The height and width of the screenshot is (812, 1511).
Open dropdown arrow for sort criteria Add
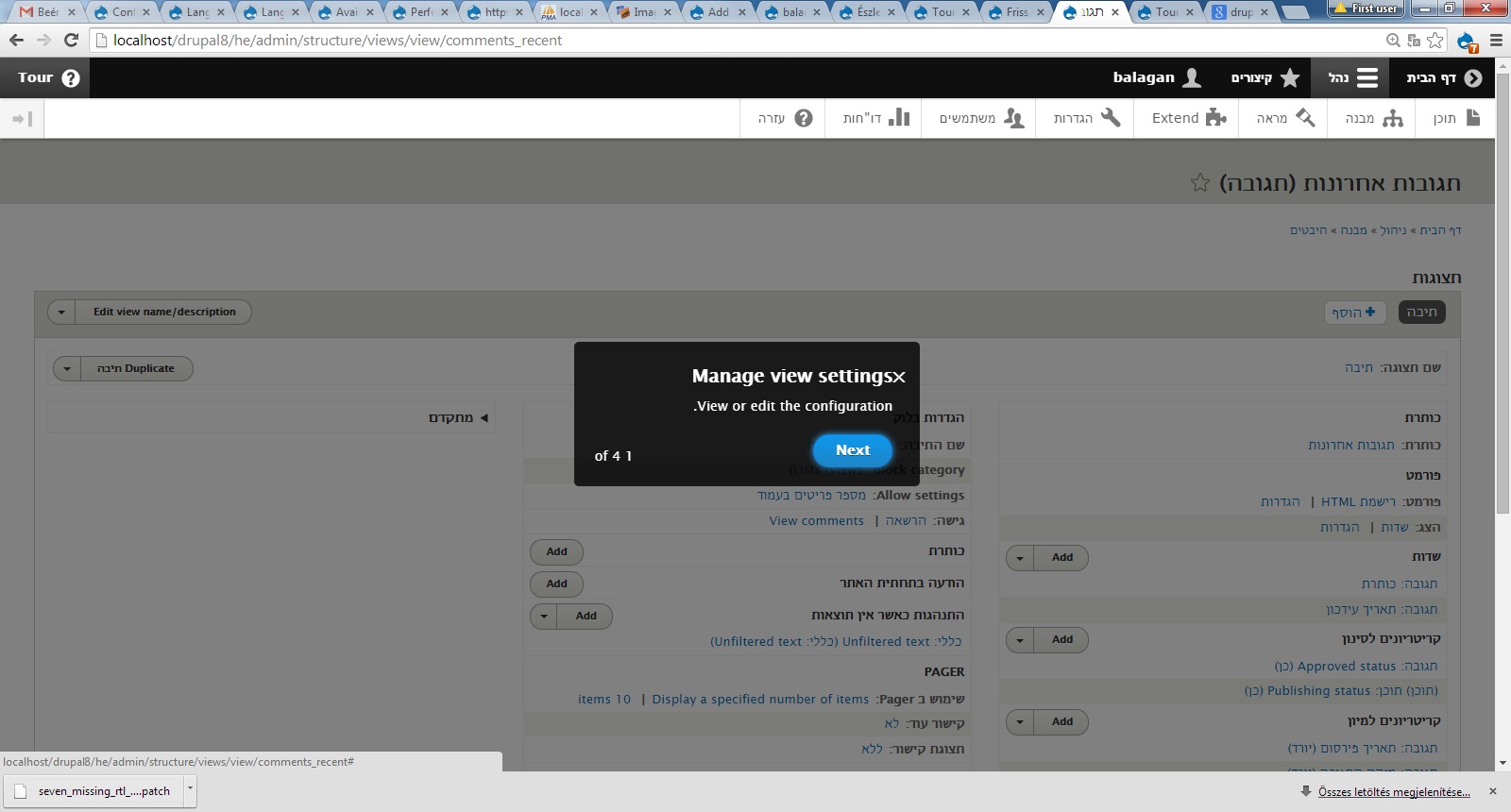click(1020, 722)
